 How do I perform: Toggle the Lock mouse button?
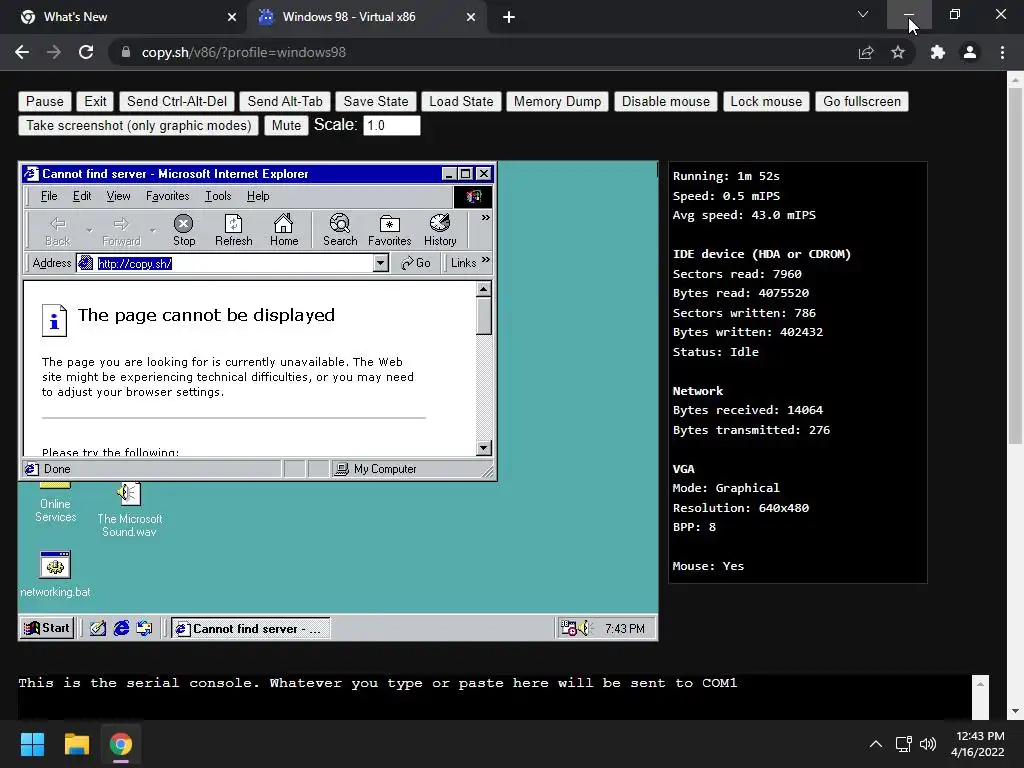(766, 101)
